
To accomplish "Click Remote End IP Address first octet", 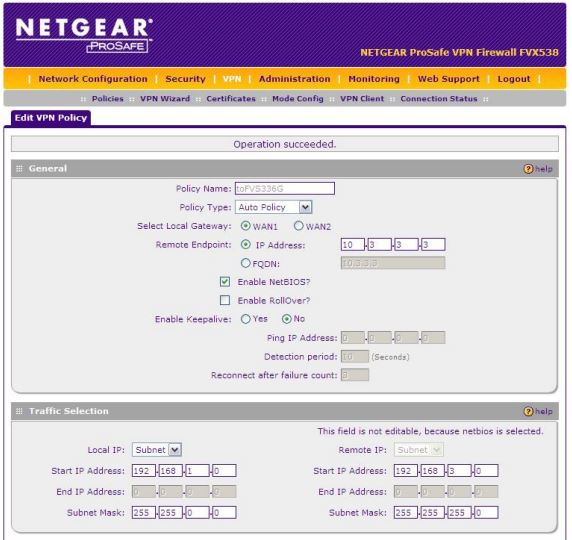I will pos(406,492).
